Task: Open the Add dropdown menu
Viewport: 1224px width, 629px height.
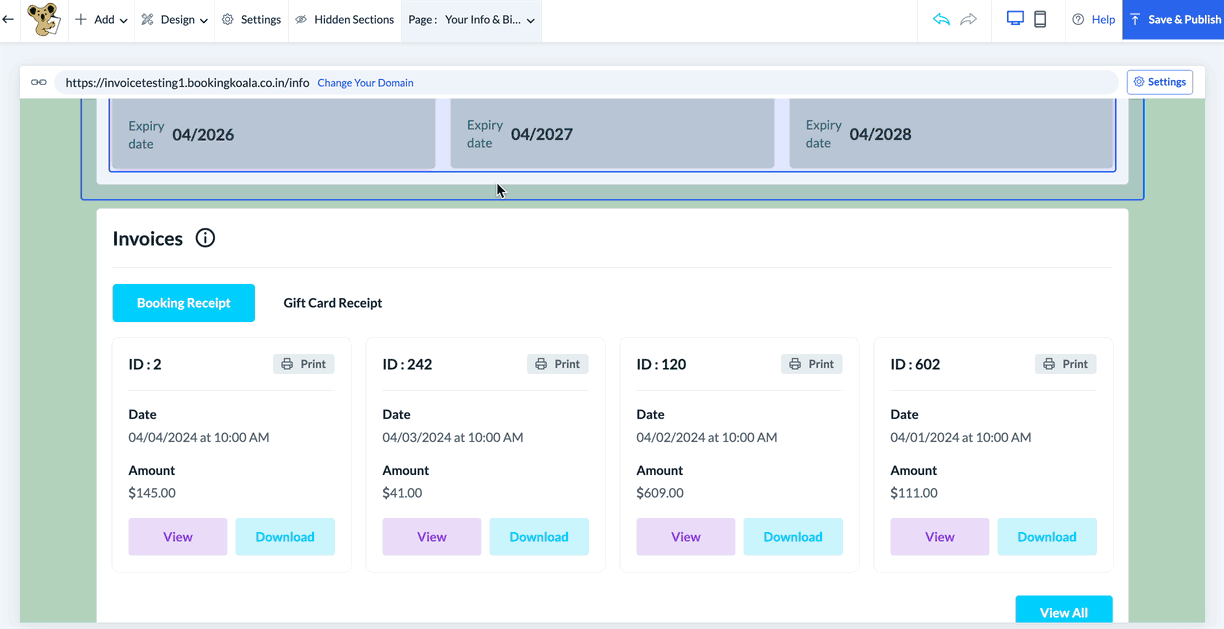Action: click(101, 20)
